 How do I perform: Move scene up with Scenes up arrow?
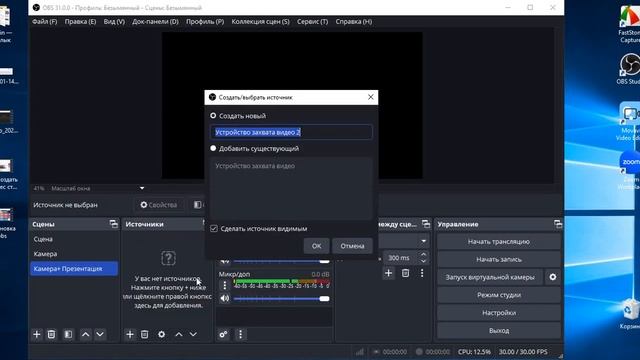(x=85, y=334)
